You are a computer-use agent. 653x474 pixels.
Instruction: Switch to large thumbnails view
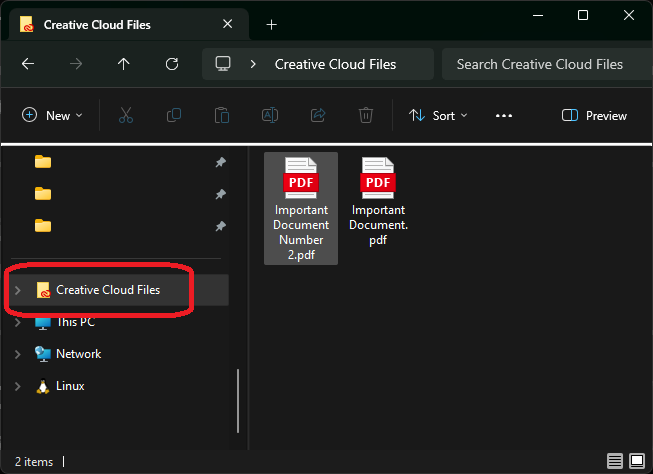pyautogui.click(x=637, y=461)
